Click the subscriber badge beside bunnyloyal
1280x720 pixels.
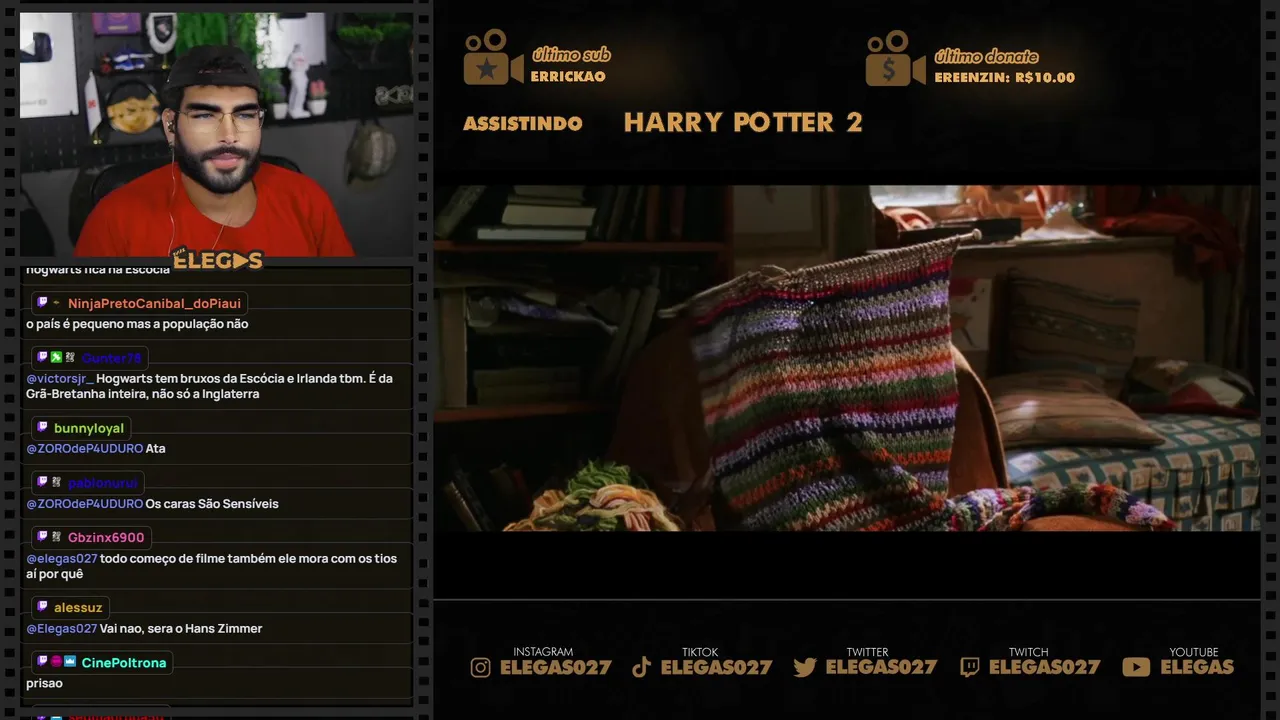42,428
